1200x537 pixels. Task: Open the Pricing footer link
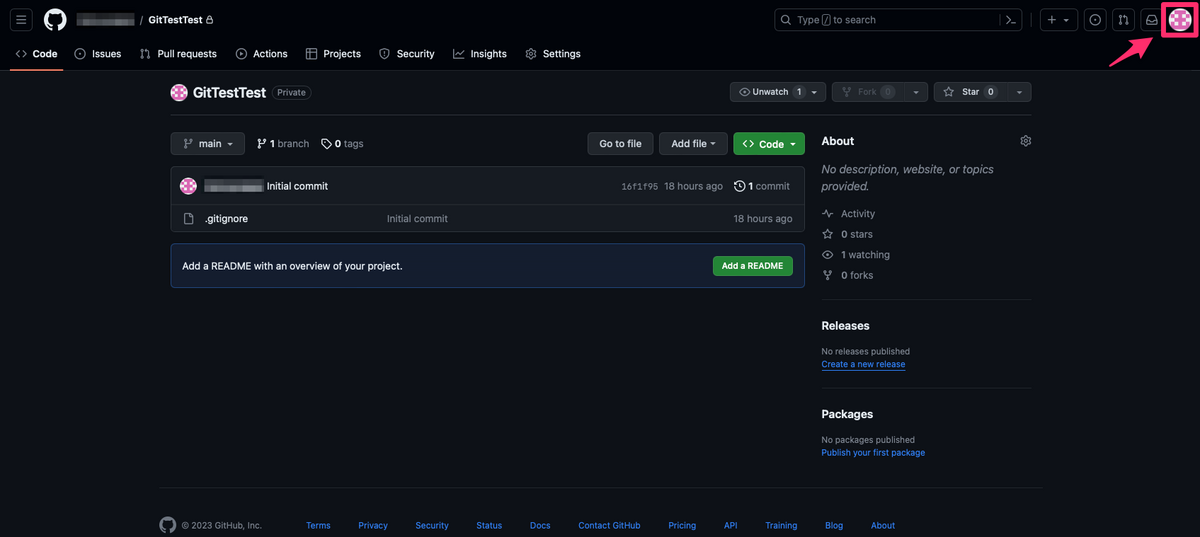click(682, 525)
